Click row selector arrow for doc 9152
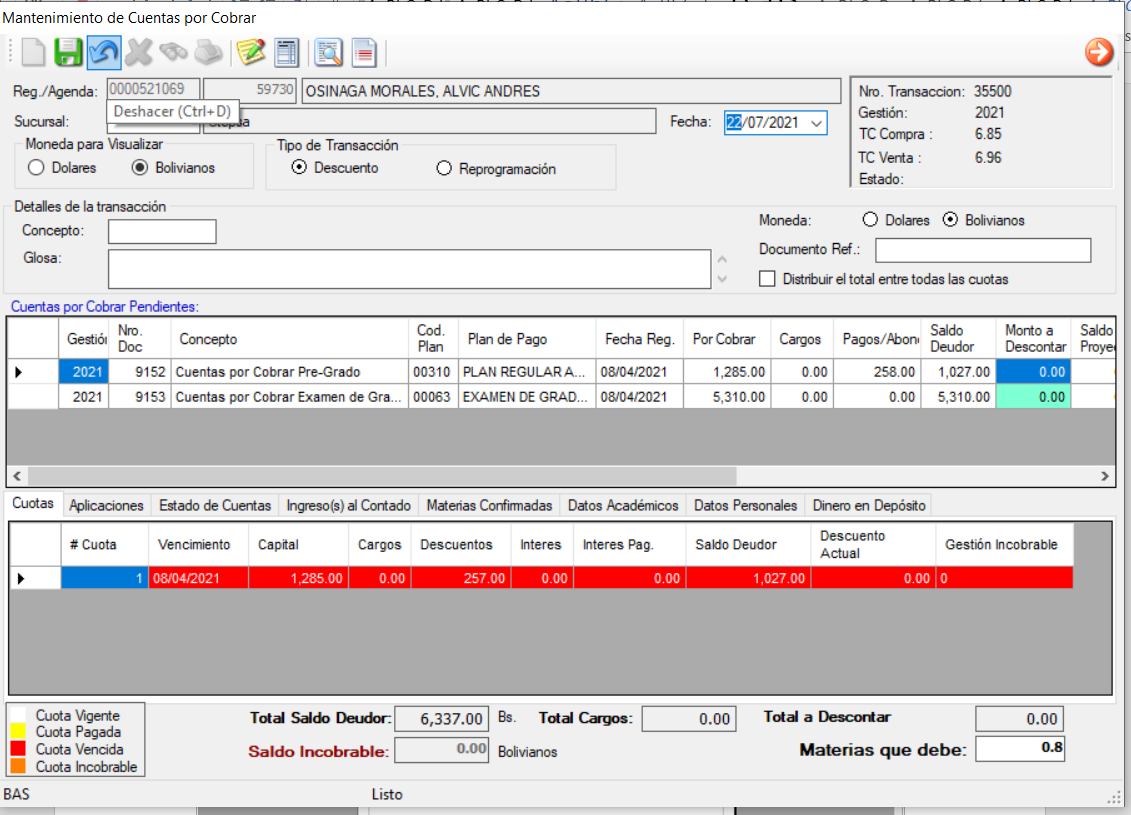1131x815 pixels. point(19,372)
